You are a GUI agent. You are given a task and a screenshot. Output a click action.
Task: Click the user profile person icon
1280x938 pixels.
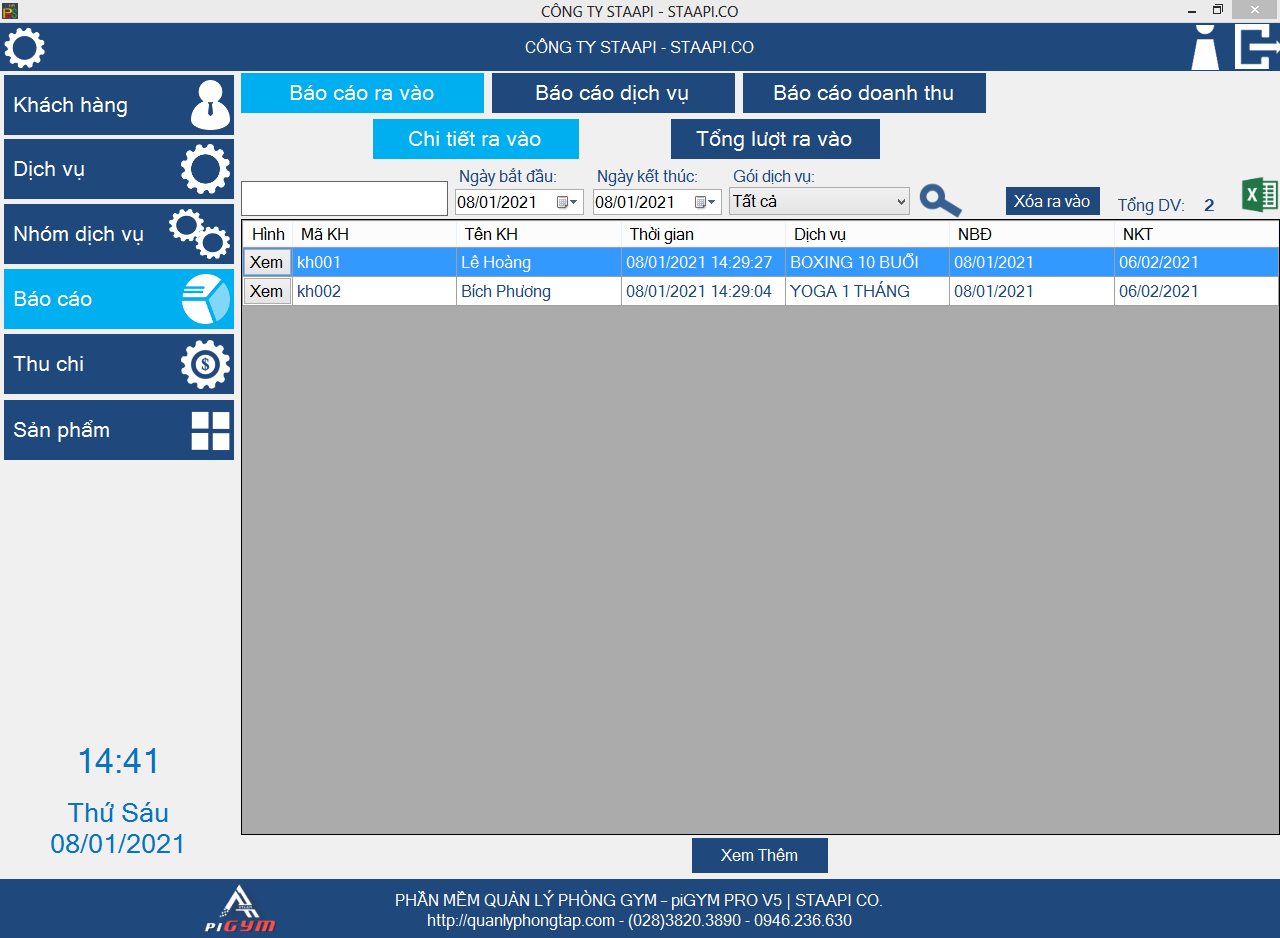click(x=1205, y=48)
